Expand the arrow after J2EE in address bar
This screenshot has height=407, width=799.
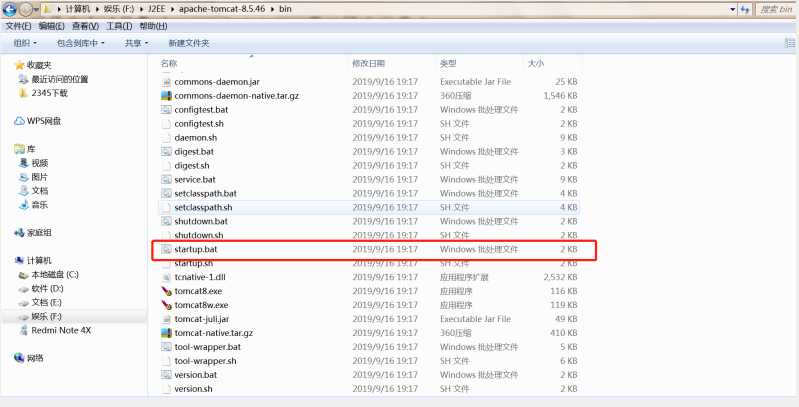(172, 9)
